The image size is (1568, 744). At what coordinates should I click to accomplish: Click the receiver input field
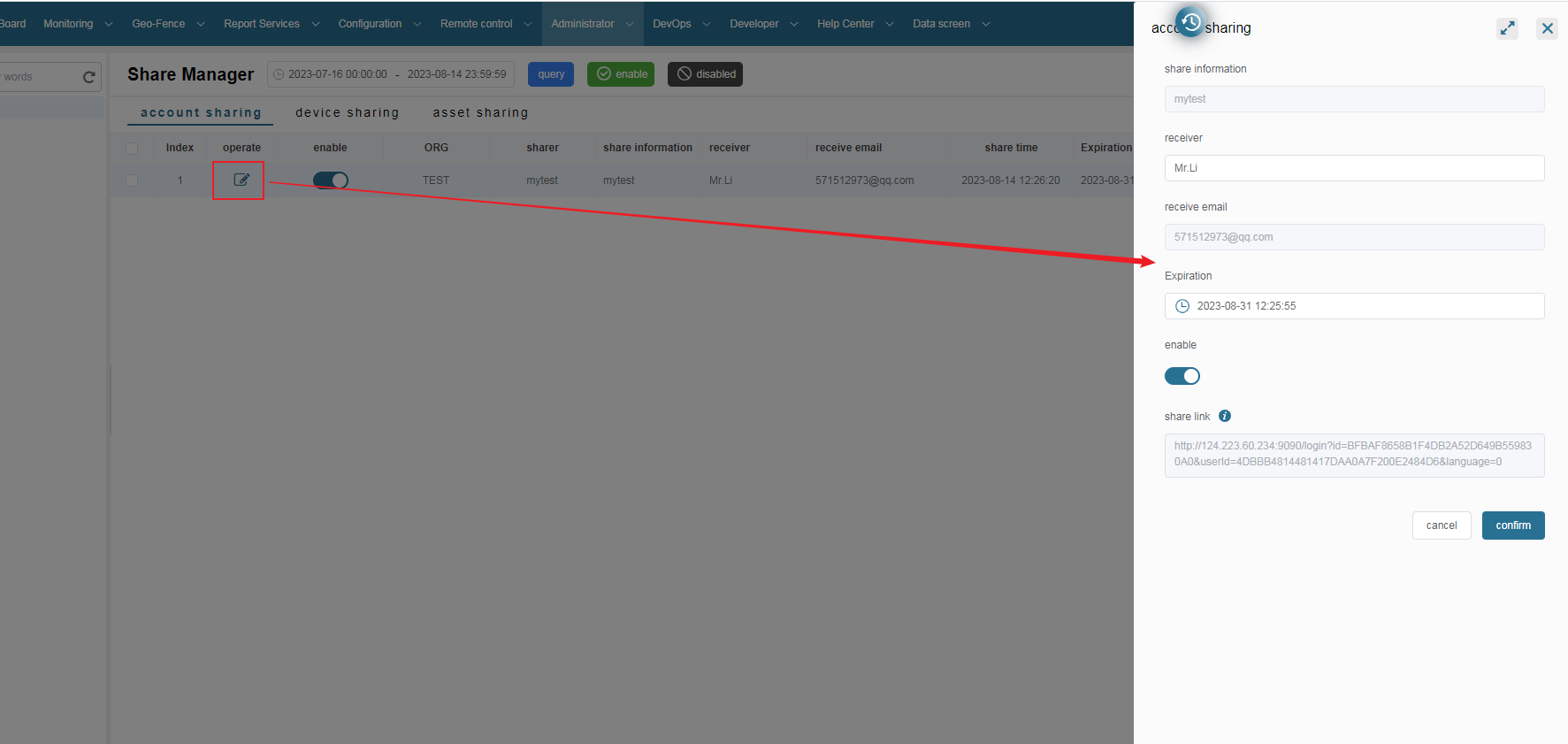pos(1353,168)
